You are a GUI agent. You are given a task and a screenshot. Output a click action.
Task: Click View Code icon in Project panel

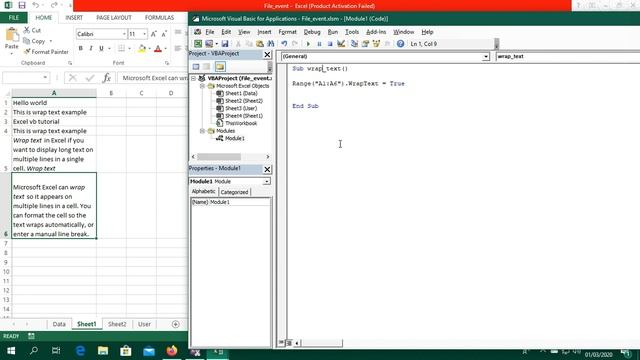(x=196, y=67)
